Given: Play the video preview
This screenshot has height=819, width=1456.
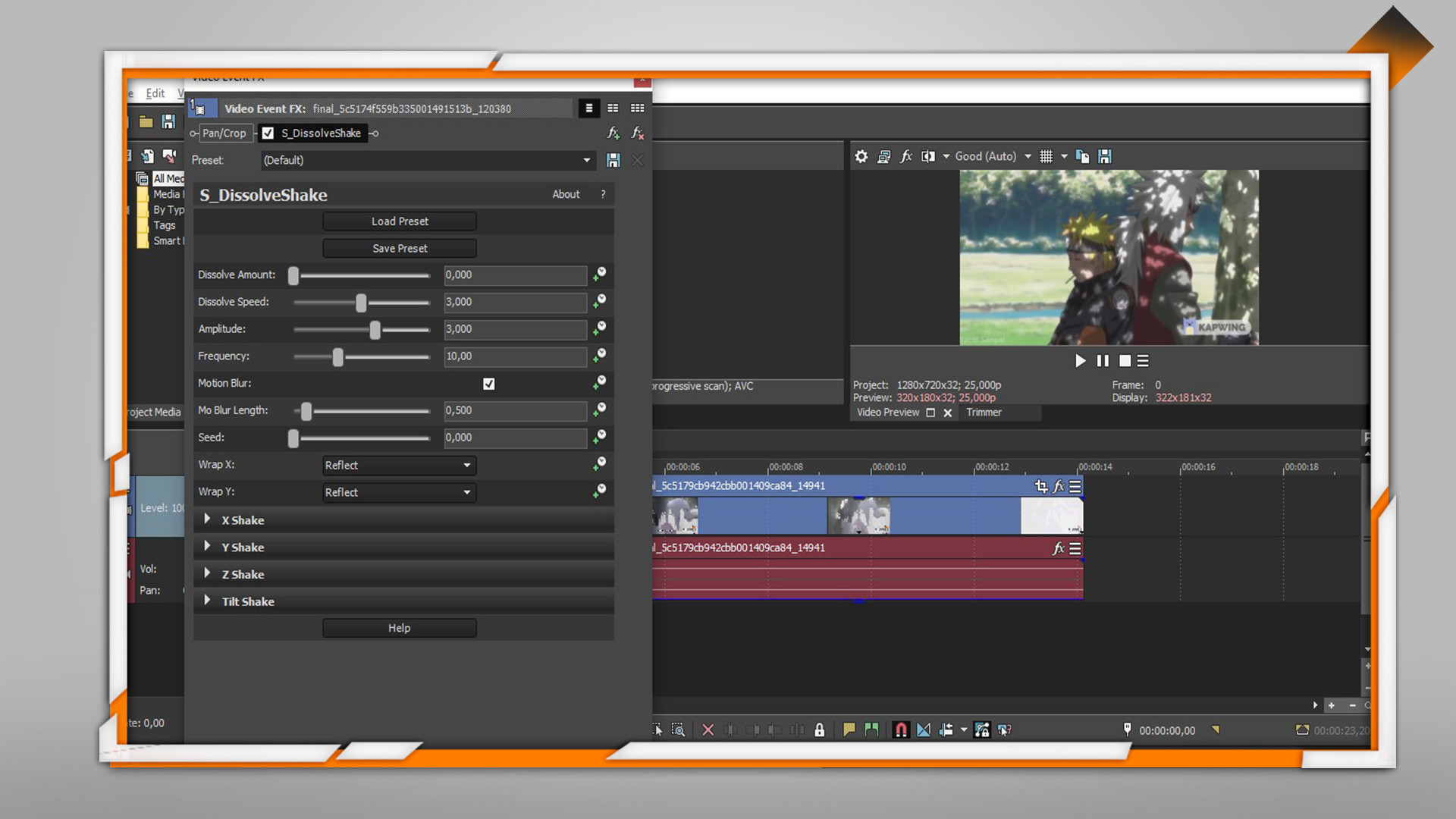Looking at the screenshot, I should tap(1080, 361).
